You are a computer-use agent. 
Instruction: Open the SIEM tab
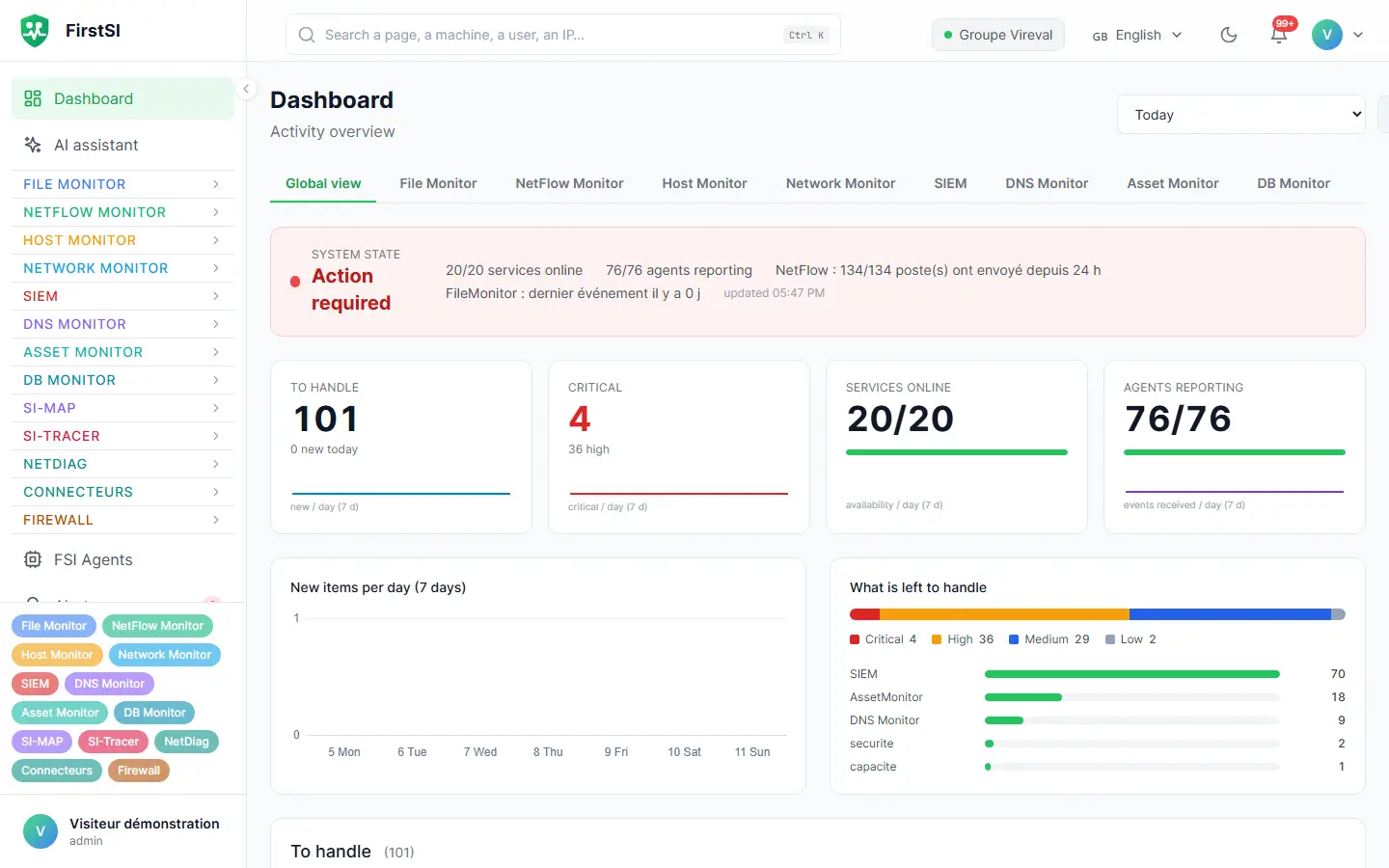950,183
